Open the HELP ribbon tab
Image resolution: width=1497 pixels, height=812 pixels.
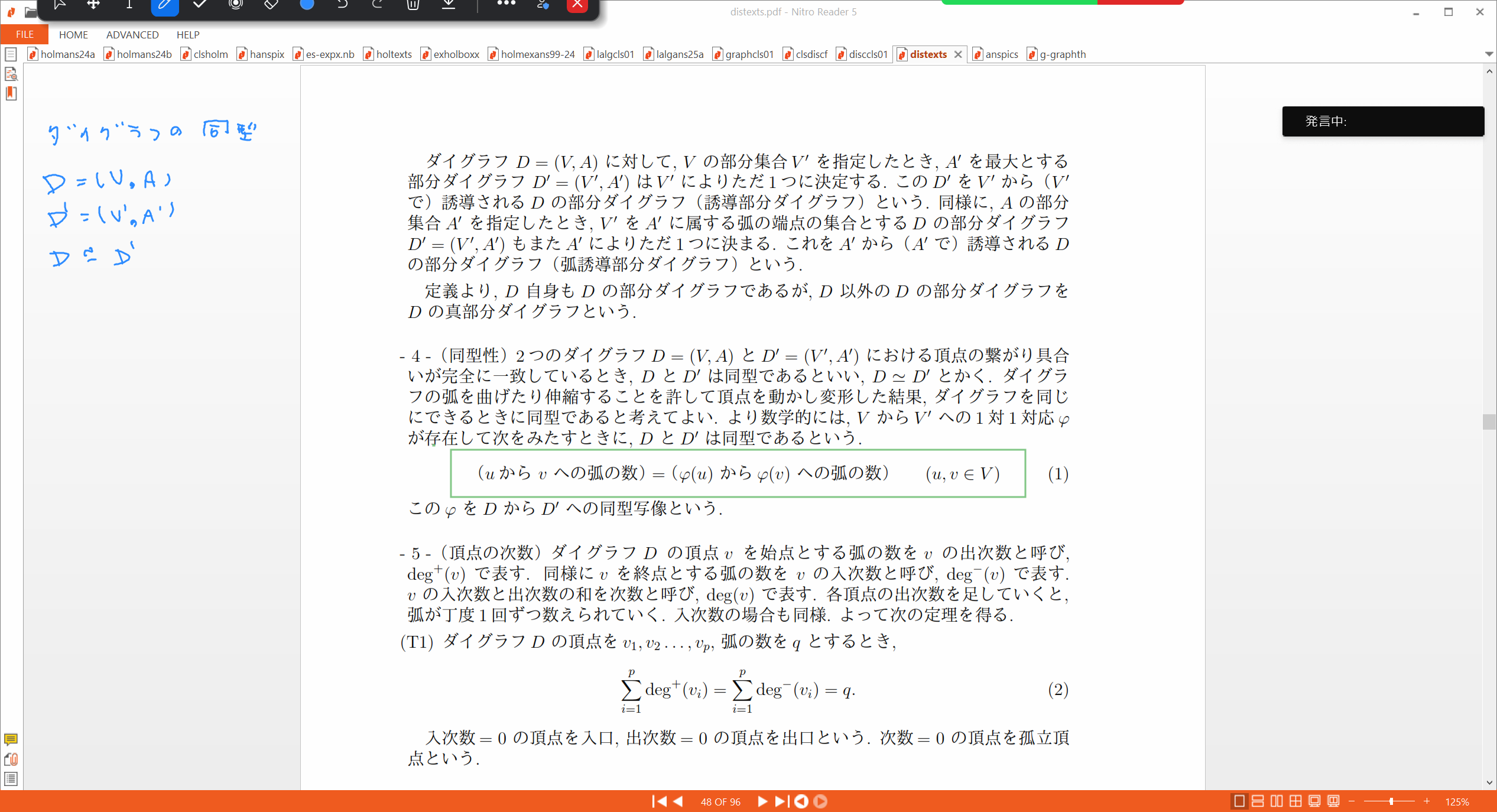coord(188,35)
